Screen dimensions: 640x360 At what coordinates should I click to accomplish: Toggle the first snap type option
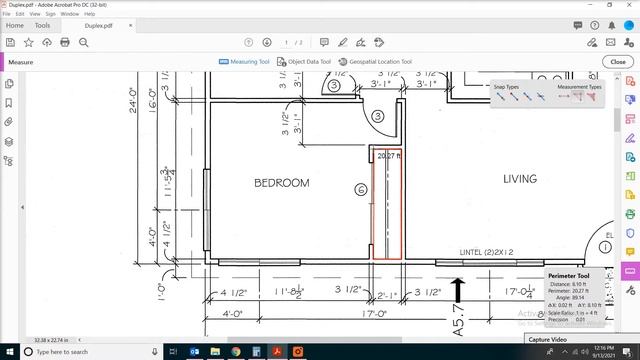[500, 97]
